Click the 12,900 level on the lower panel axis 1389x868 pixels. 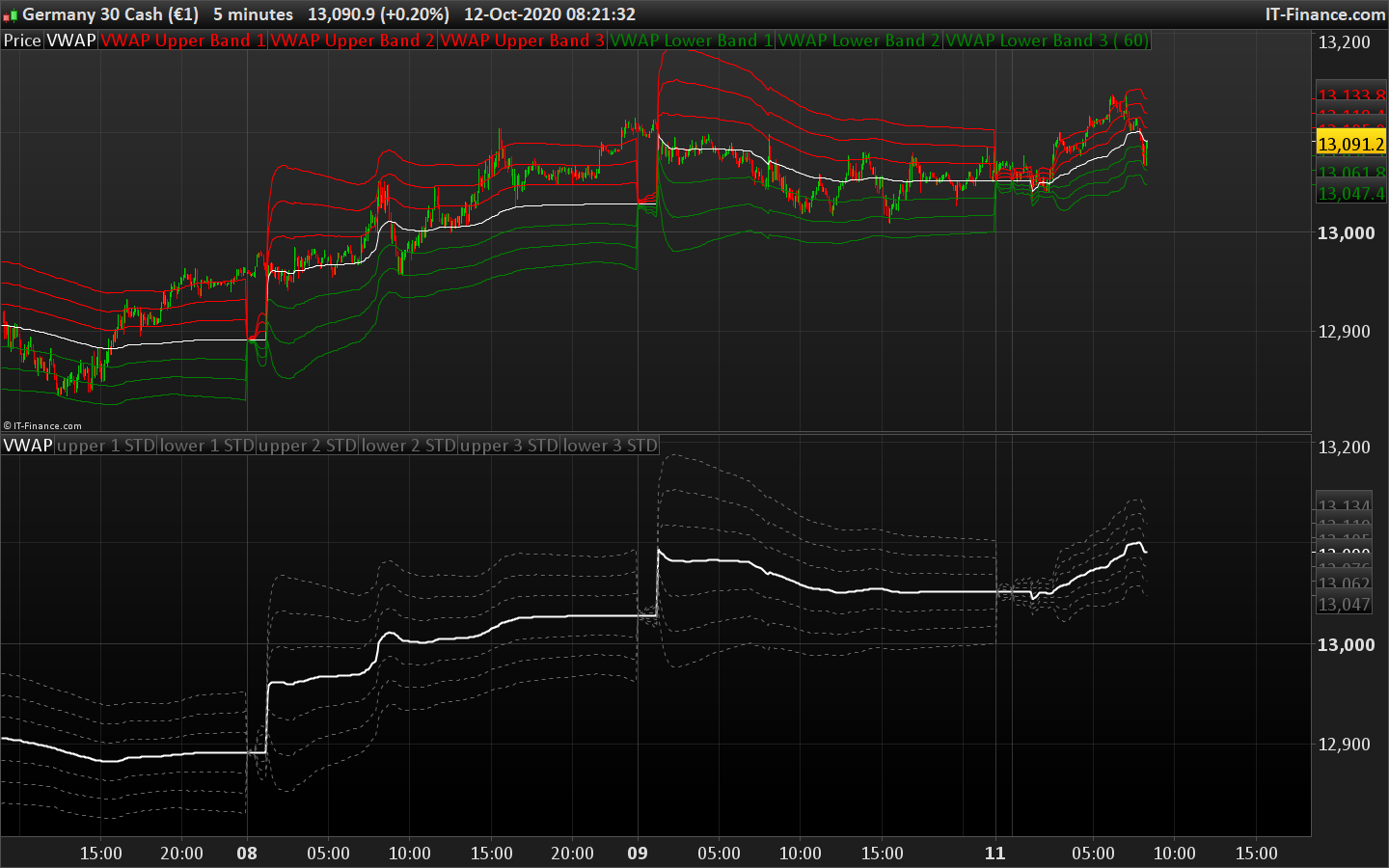point(1344,744)
